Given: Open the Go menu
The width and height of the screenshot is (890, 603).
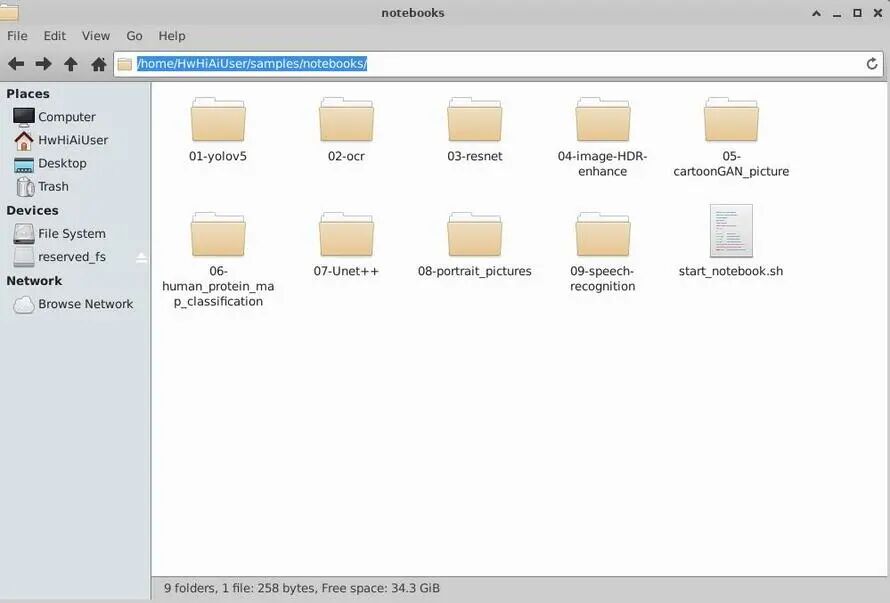Looking at the screenshot, I should (x=135, y=36).
